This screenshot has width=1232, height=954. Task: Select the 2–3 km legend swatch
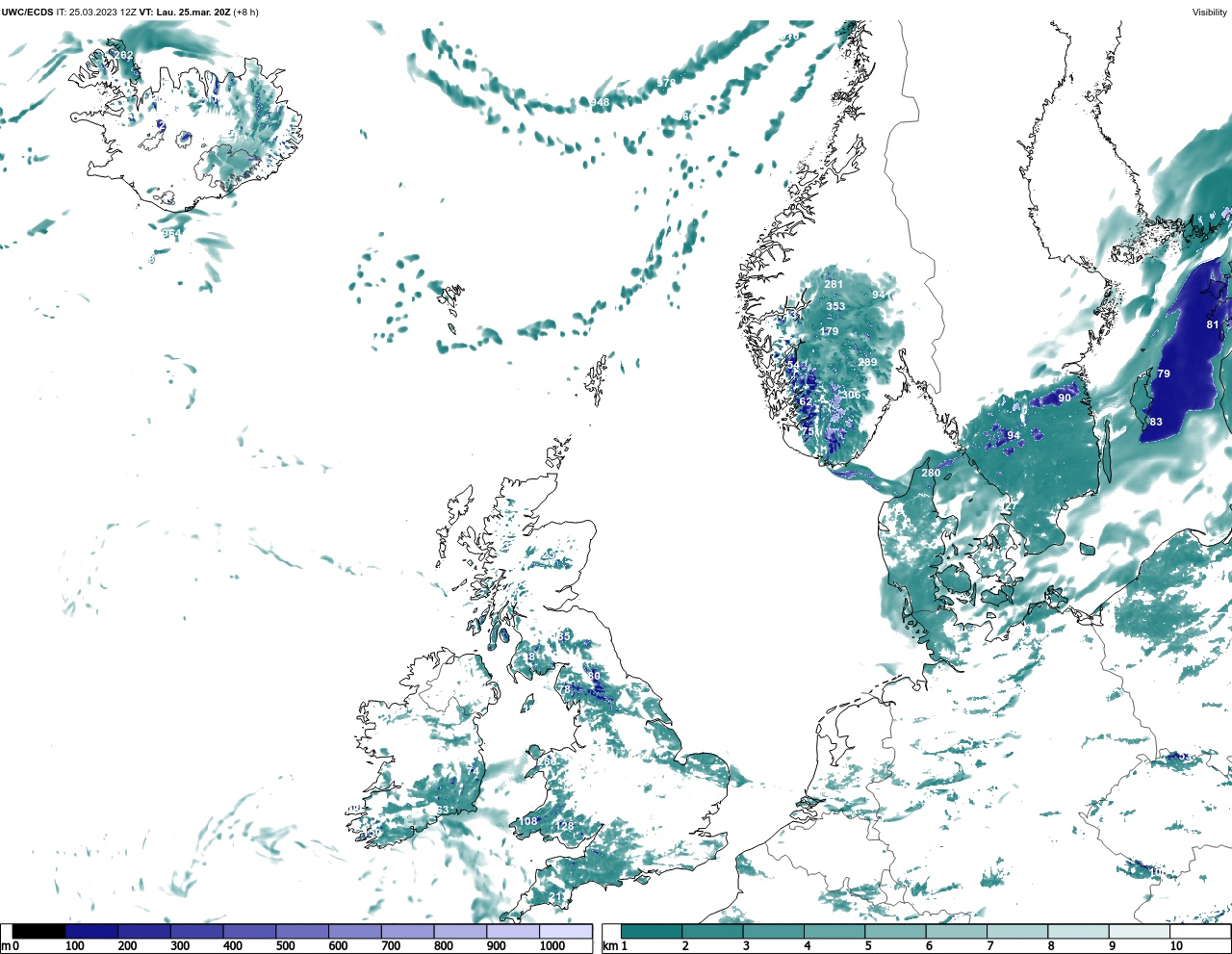[x=712, y=932]
